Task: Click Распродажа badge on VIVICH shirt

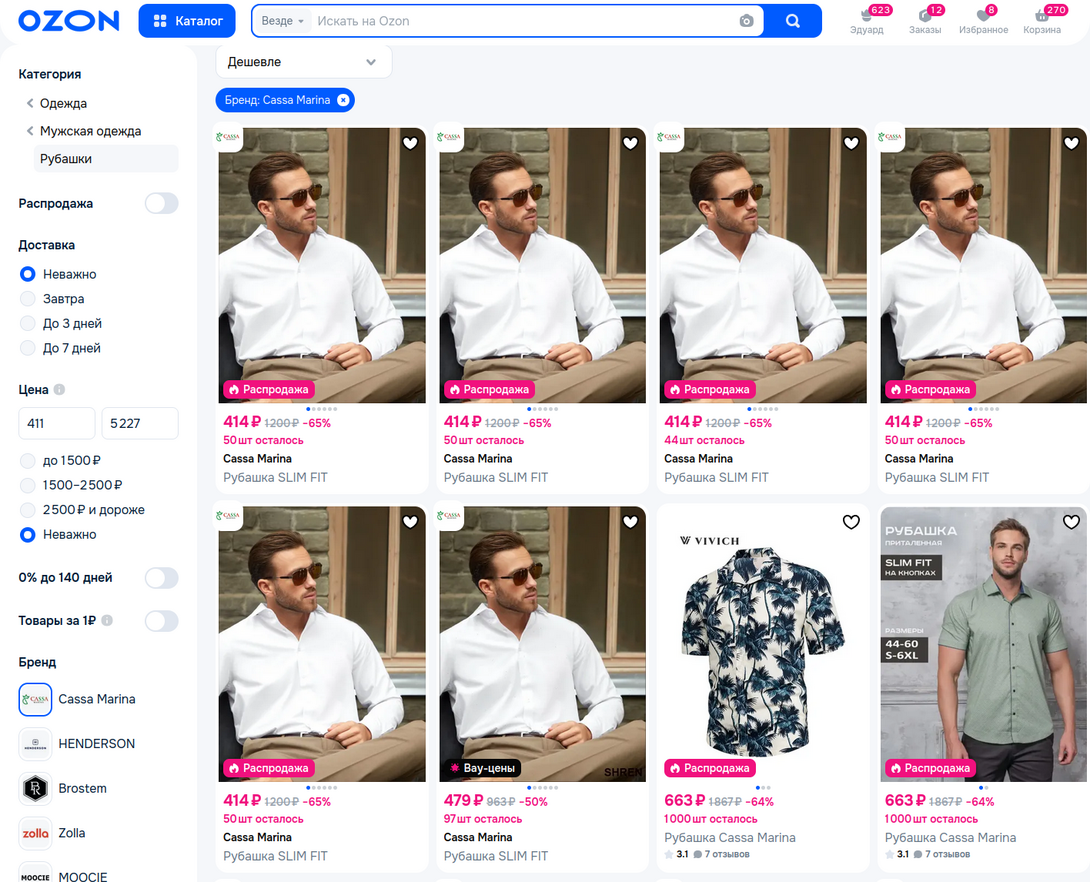Action: [710, 768]
